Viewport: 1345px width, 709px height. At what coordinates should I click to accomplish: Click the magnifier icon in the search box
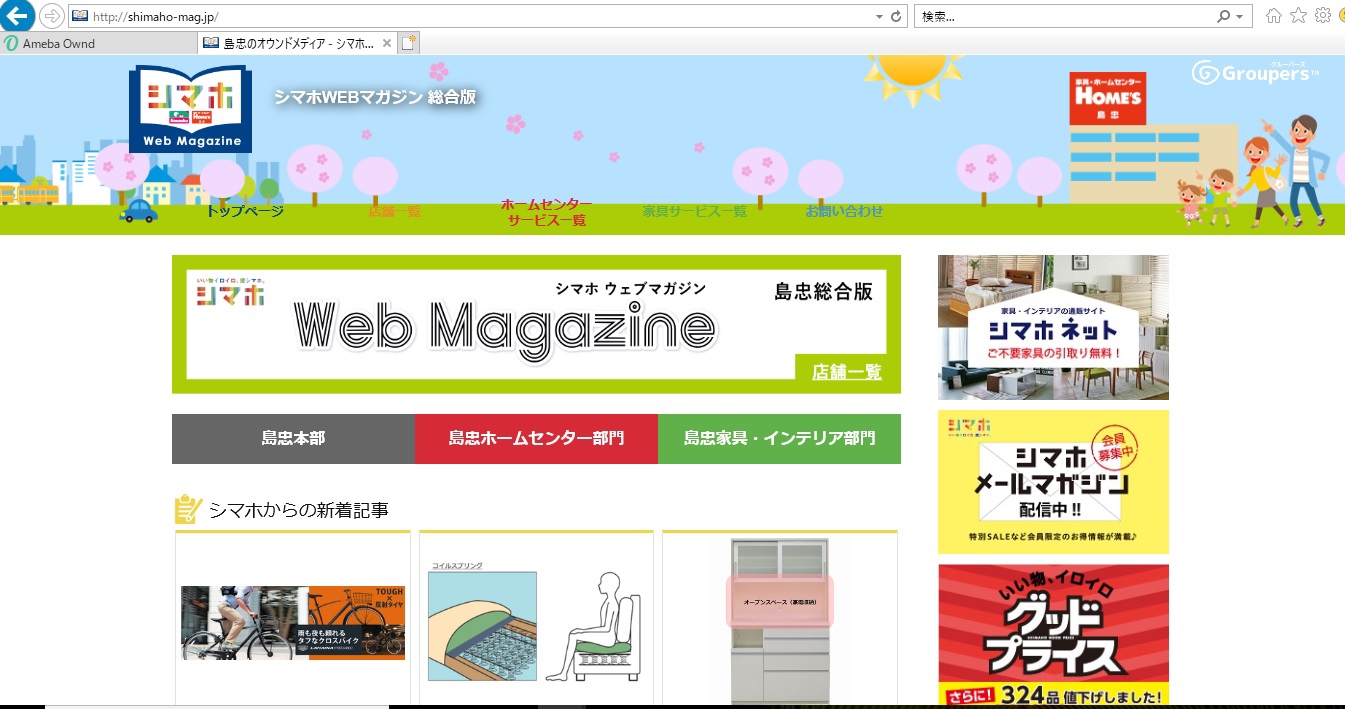point(1223,17)
